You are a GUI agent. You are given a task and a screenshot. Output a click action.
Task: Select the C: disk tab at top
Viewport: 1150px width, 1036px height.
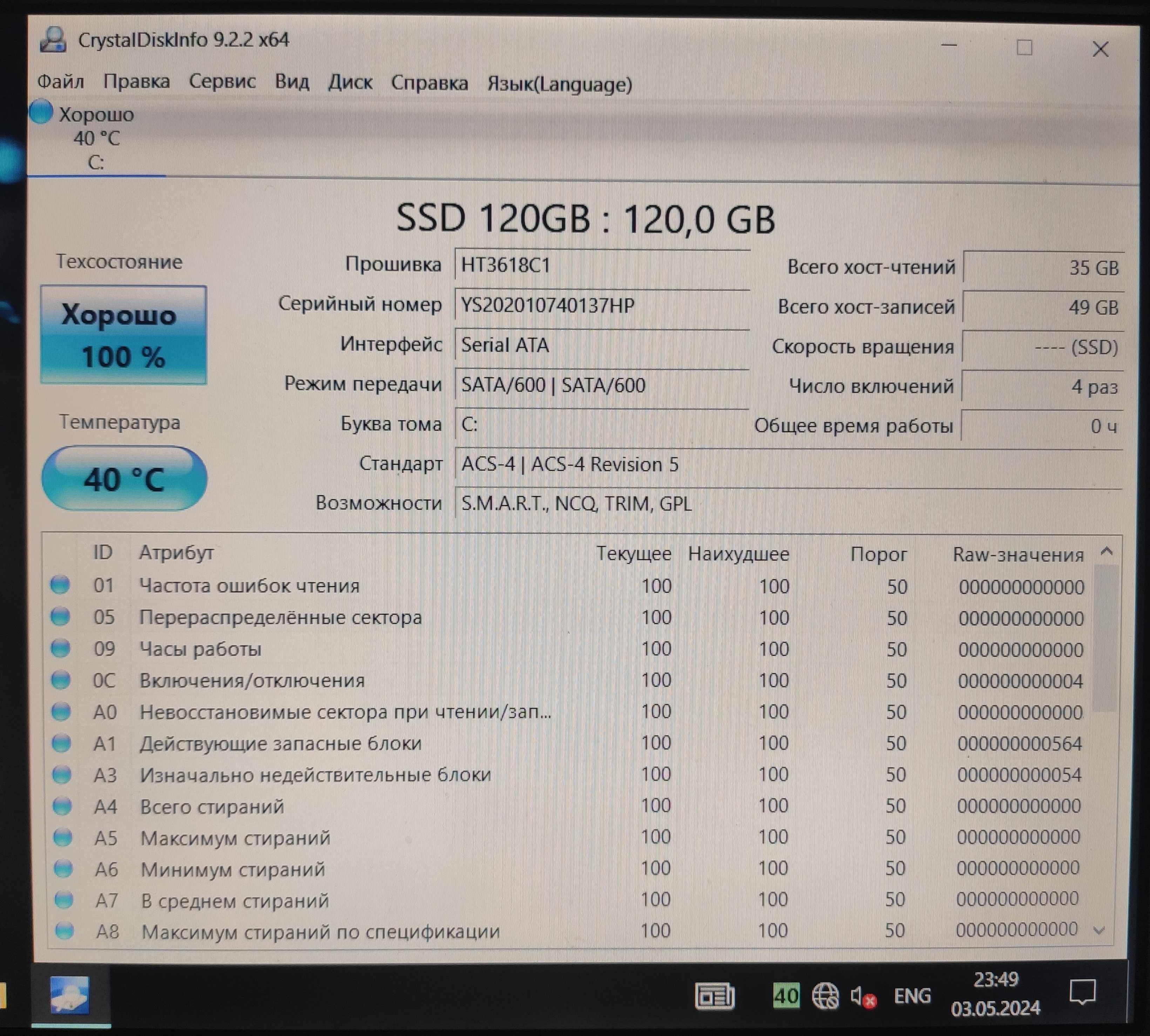96,138
